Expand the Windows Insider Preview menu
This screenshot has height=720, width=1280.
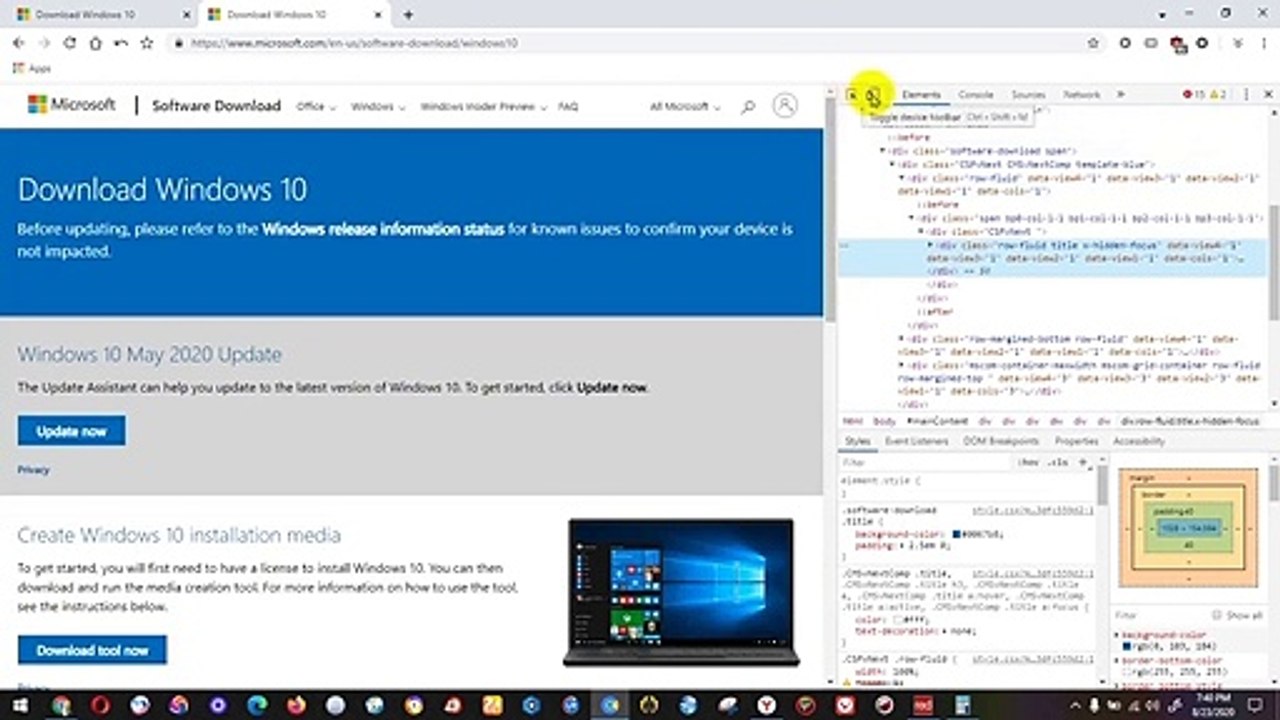point(484,107)
